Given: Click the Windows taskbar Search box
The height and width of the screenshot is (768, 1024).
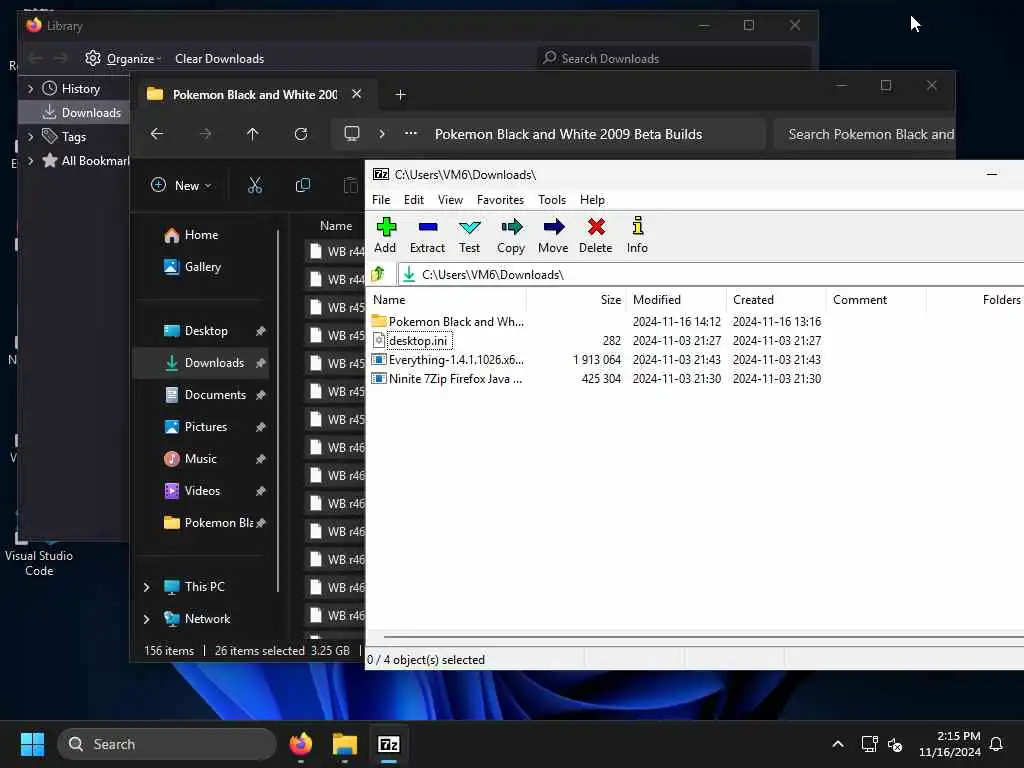Looking at the screenshot, I should coord(167,744).
